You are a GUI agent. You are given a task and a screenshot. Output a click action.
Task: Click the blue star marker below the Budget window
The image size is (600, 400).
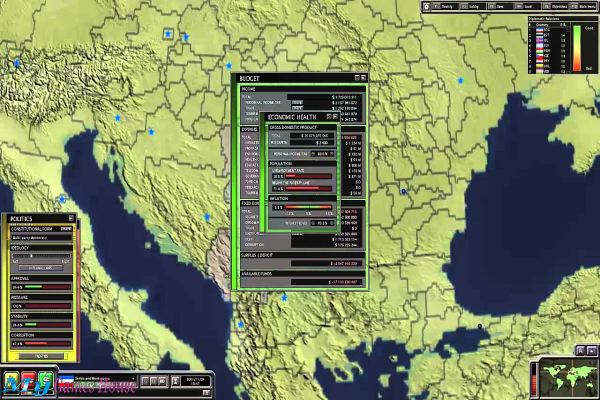(284, 297)
